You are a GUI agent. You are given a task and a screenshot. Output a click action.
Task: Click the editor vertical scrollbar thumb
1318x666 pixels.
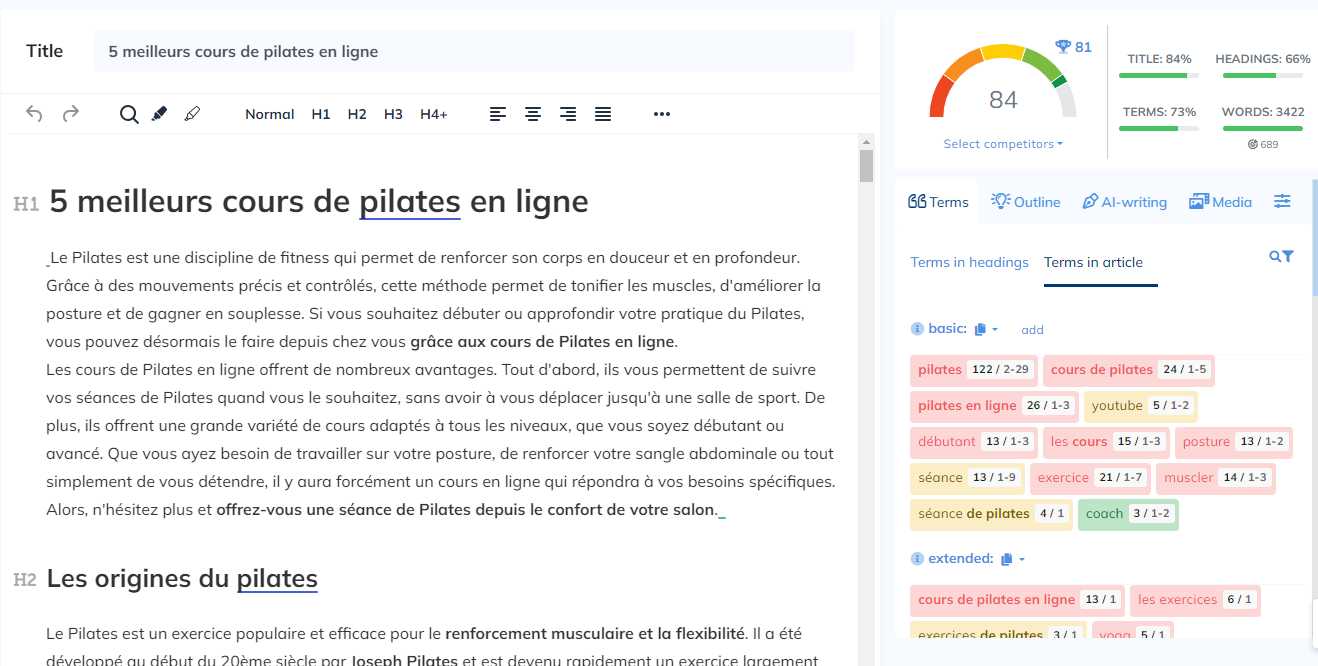coord(866,165)
